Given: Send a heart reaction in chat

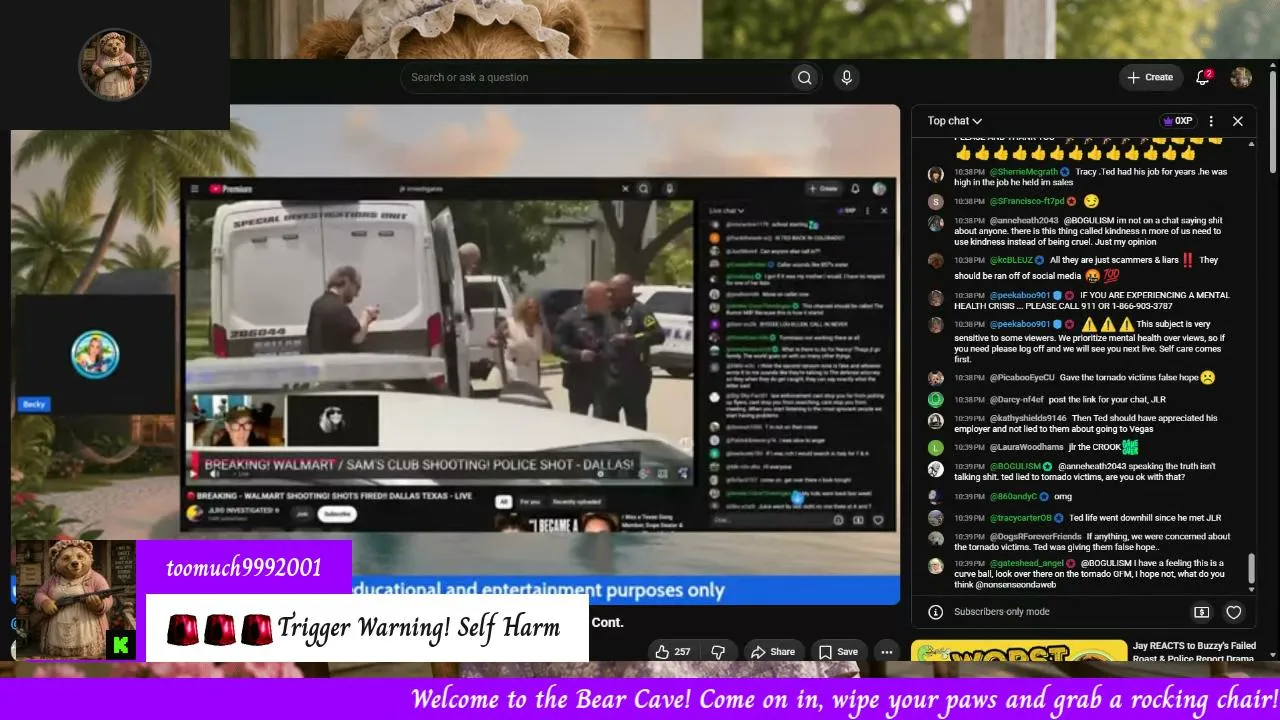Looking at the screenshot, I should pos(1234,612).
